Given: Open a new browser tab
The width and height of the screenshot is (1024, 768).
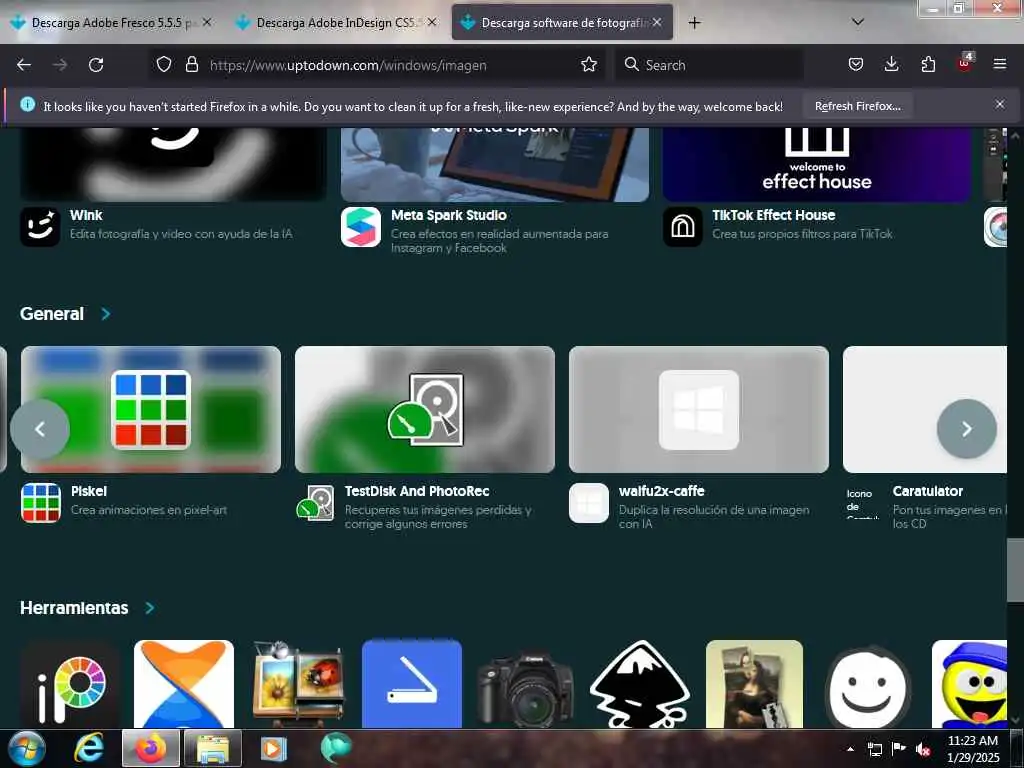Looking at the screenshot, I should (694, 22).
